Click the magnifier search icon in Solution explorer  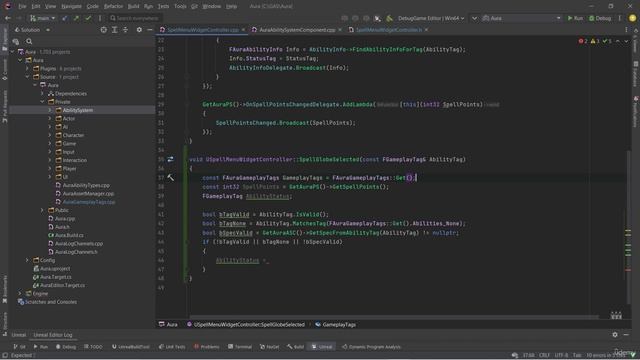click(x=29, y=41)
